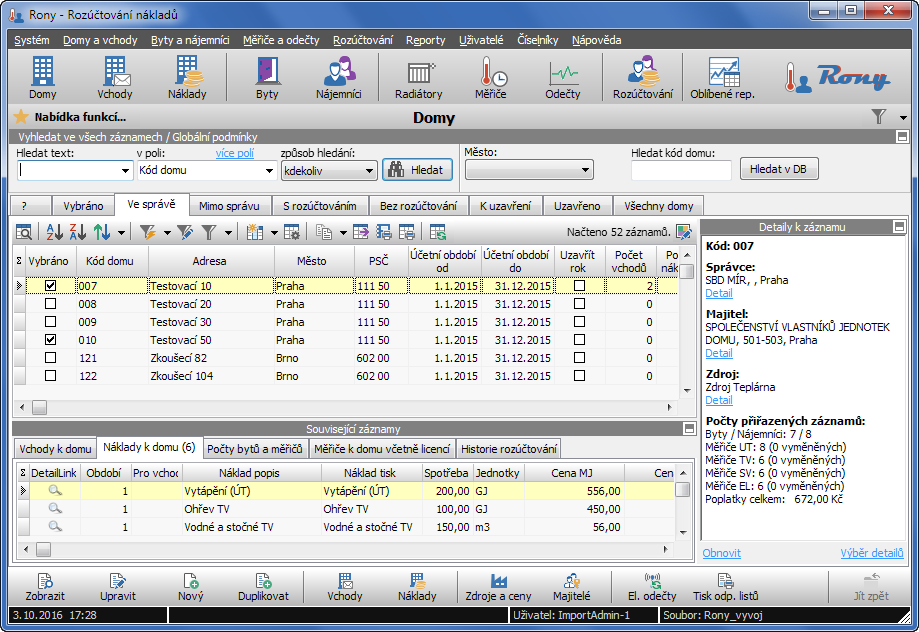Viewport: 919px width, 632px height.
Task: Uncheck Vybráno checkbox for house 010
Action: point(50,339)
